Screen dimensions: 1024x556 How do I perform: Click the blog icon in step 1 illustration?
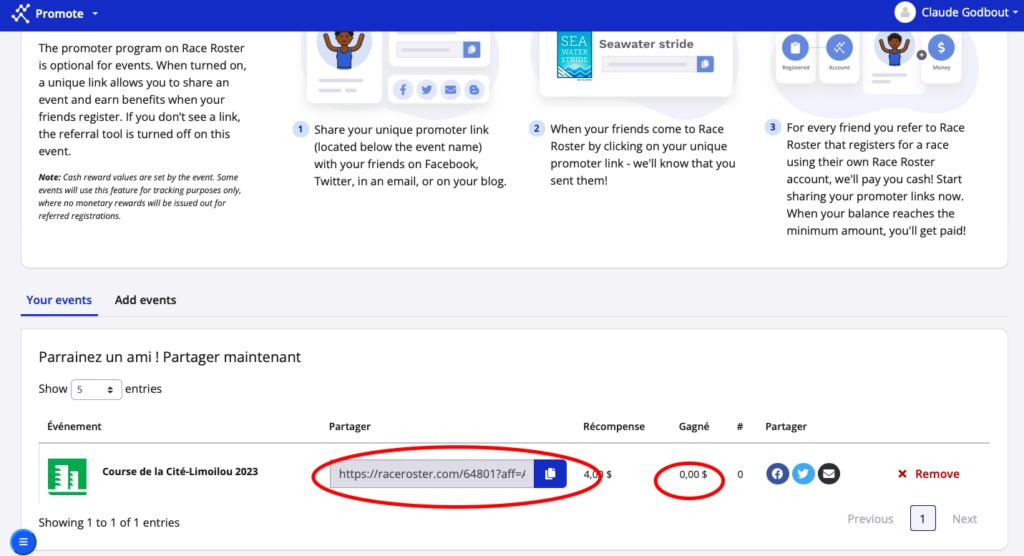(474, 90)
